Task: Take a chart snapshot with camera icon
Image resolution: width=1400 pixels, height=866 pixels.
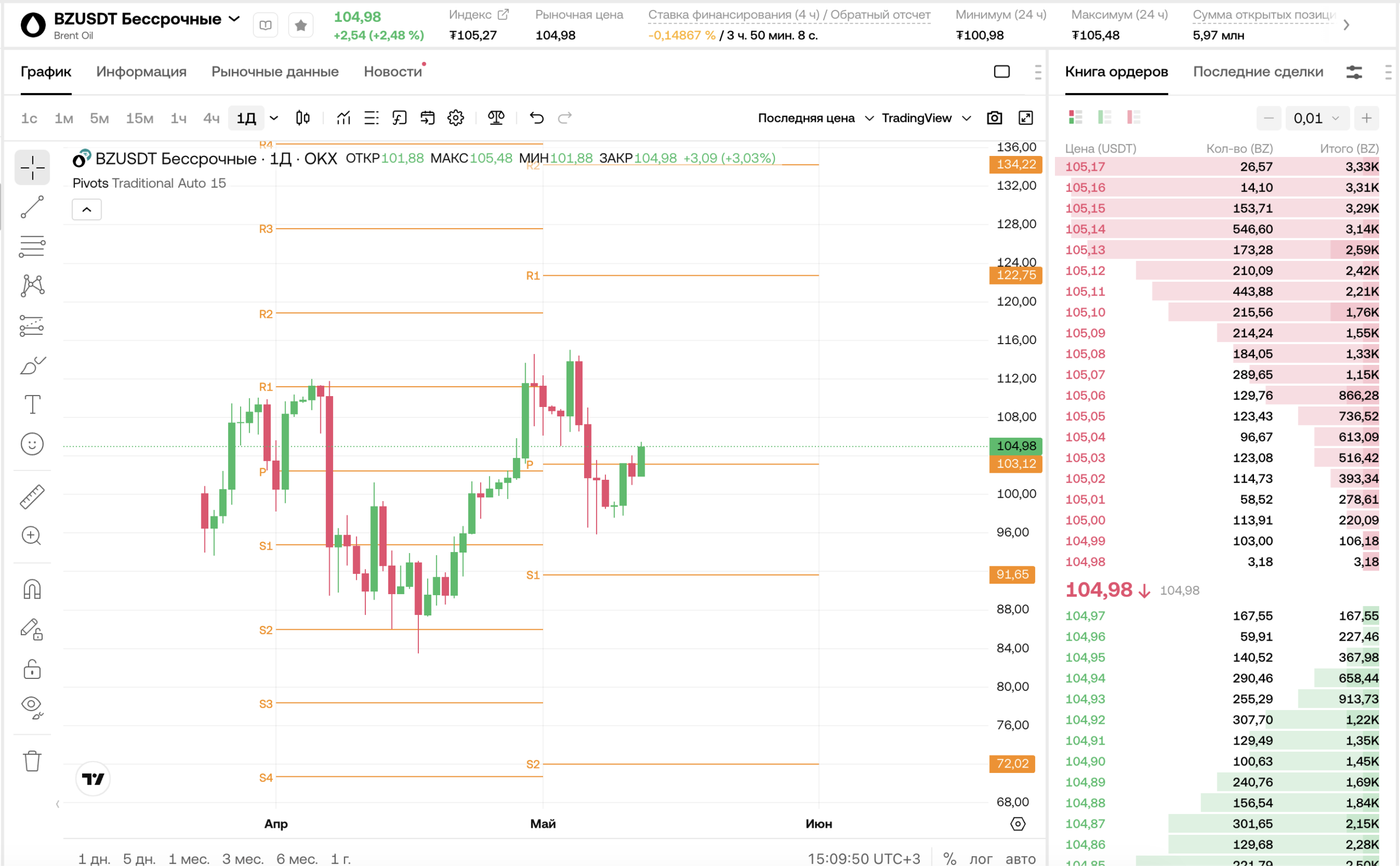Action: coord(995,118)
